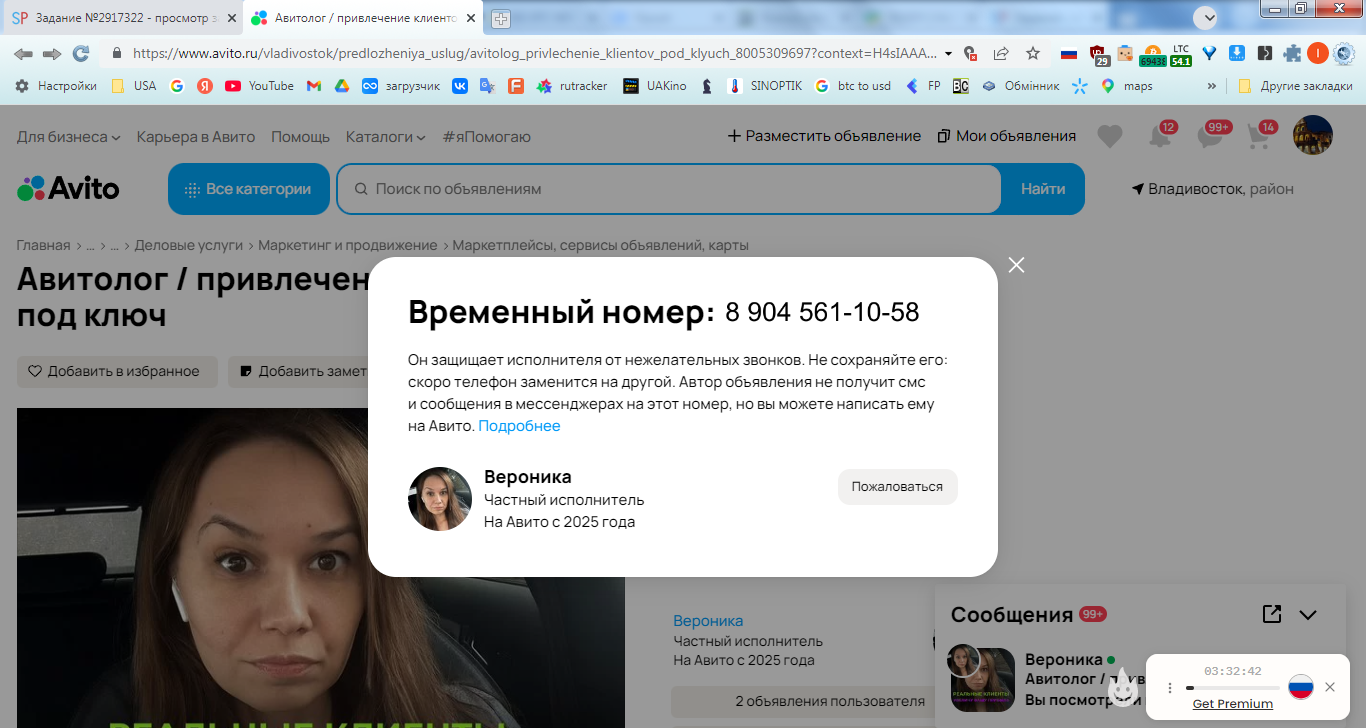The height and width of the screenshot is (728, 1366).
Task: Switch to the Авитолог browser tab
Action: coord(363,19)
